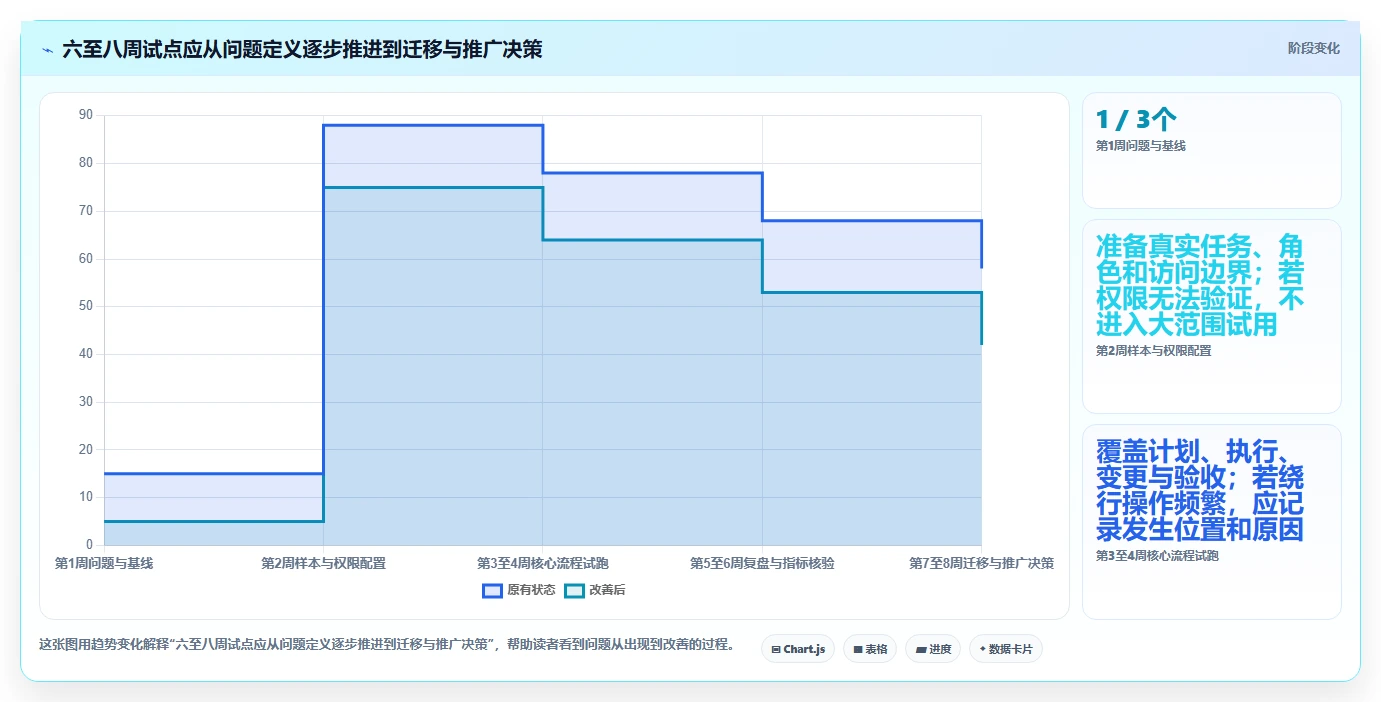Click the x-axis label 第5至6周复盘与指标核验
Screen dimensions: 1381x702
coord(762,563)
